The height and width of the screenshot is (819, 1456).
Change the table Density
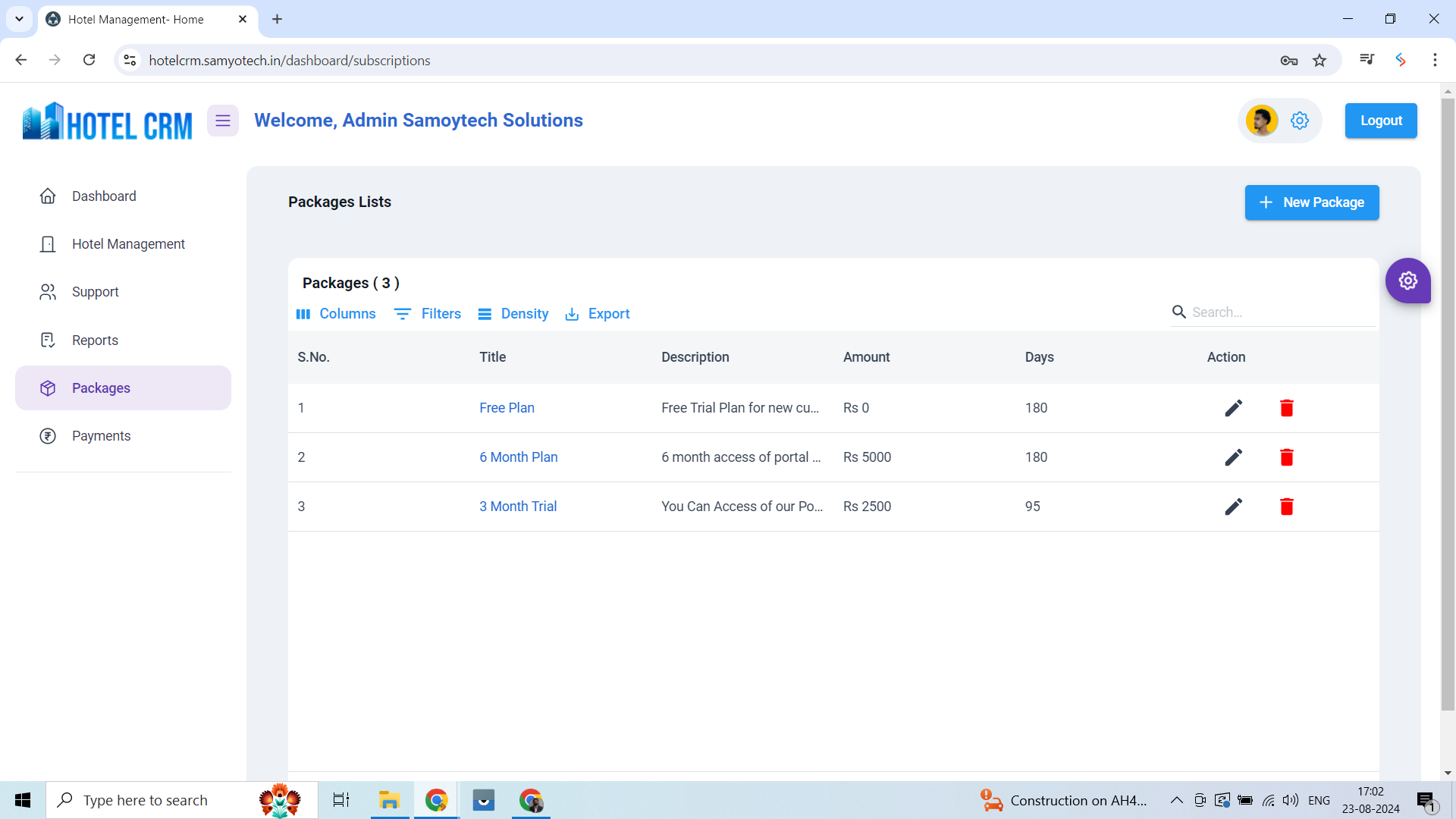[513, 313]
